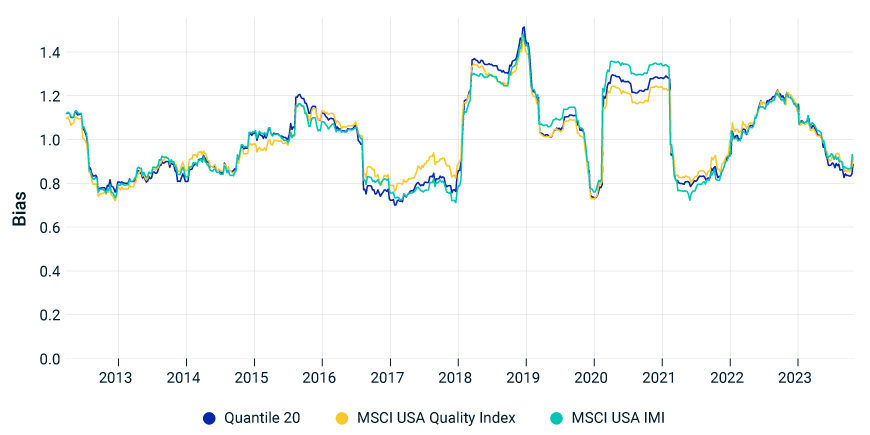Click the 2017 year tick label

click(390, 378)
